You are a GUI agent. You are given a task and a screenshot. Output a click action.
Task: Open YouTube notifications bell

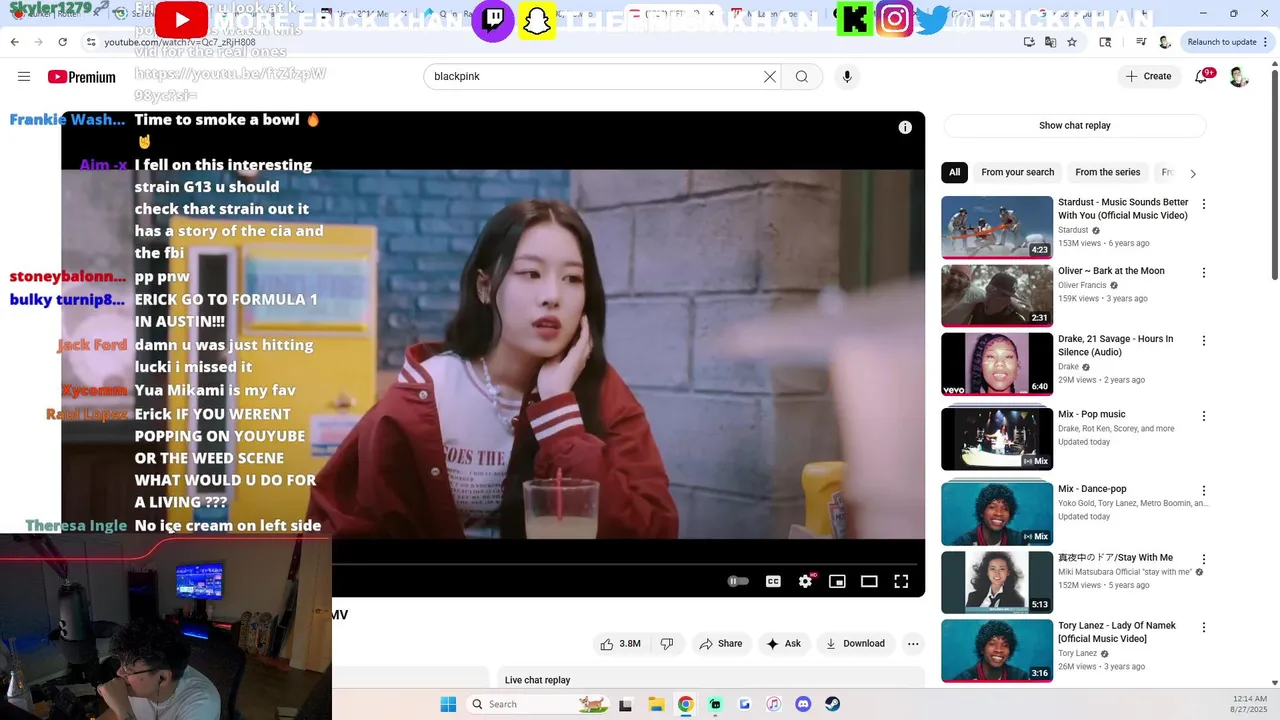[1202, 76]
